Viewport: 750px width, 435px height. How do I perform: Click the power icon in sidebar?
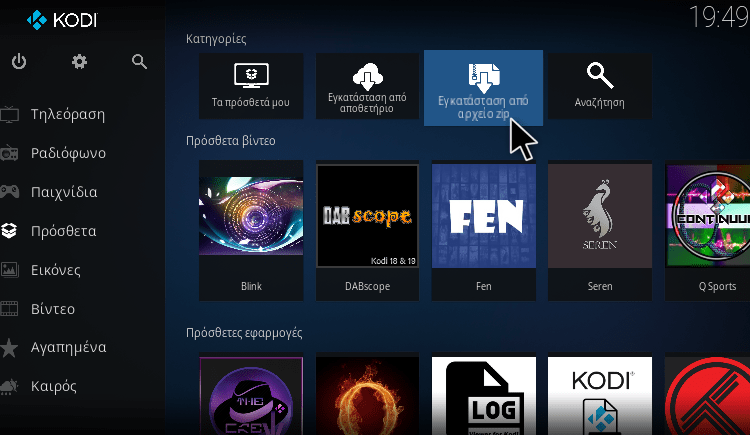19,62
